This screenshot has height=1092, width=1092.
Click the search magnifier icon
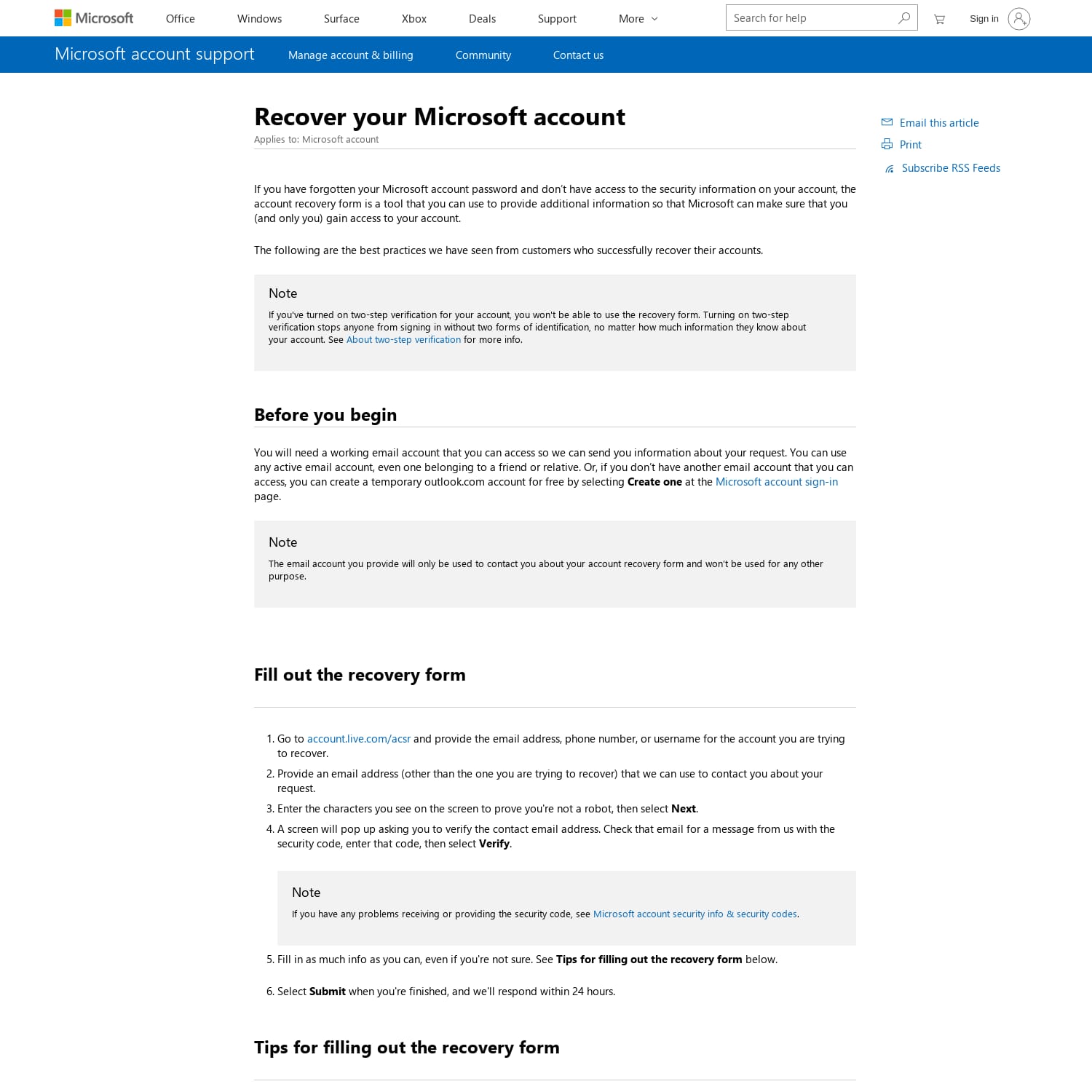tap(904, 18)
